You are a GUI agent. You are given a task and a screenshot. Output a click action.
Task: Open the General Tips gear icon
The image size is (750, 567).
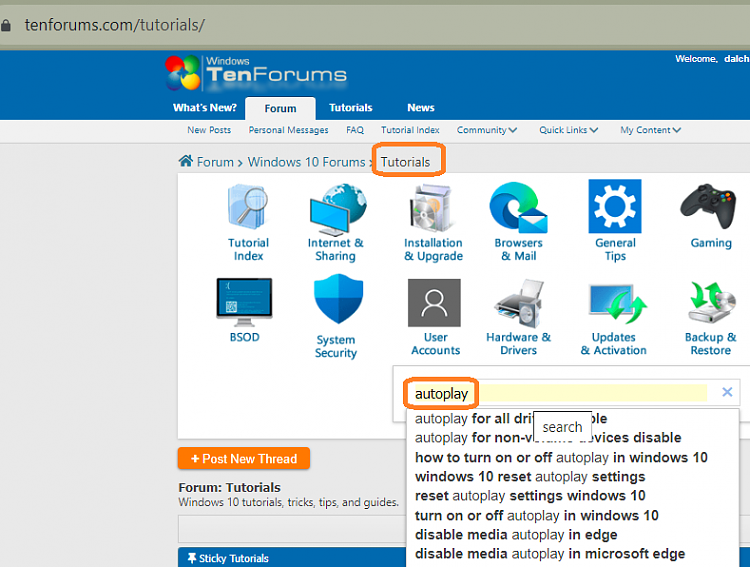[x=615, y=206]
